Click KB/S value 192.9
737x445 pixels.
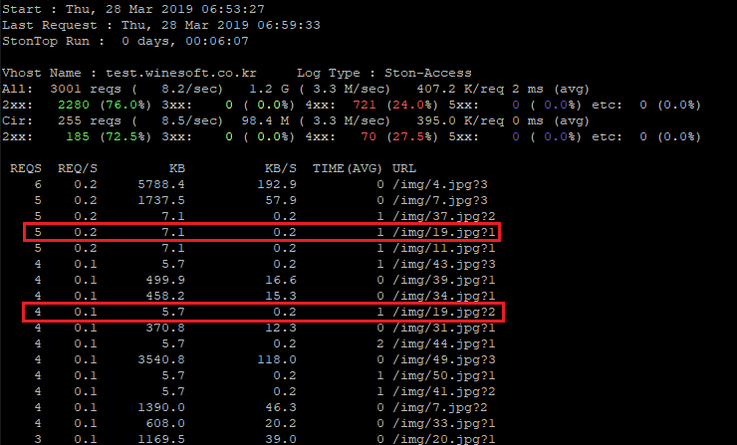pyautogui.click(x=277, y=185)
